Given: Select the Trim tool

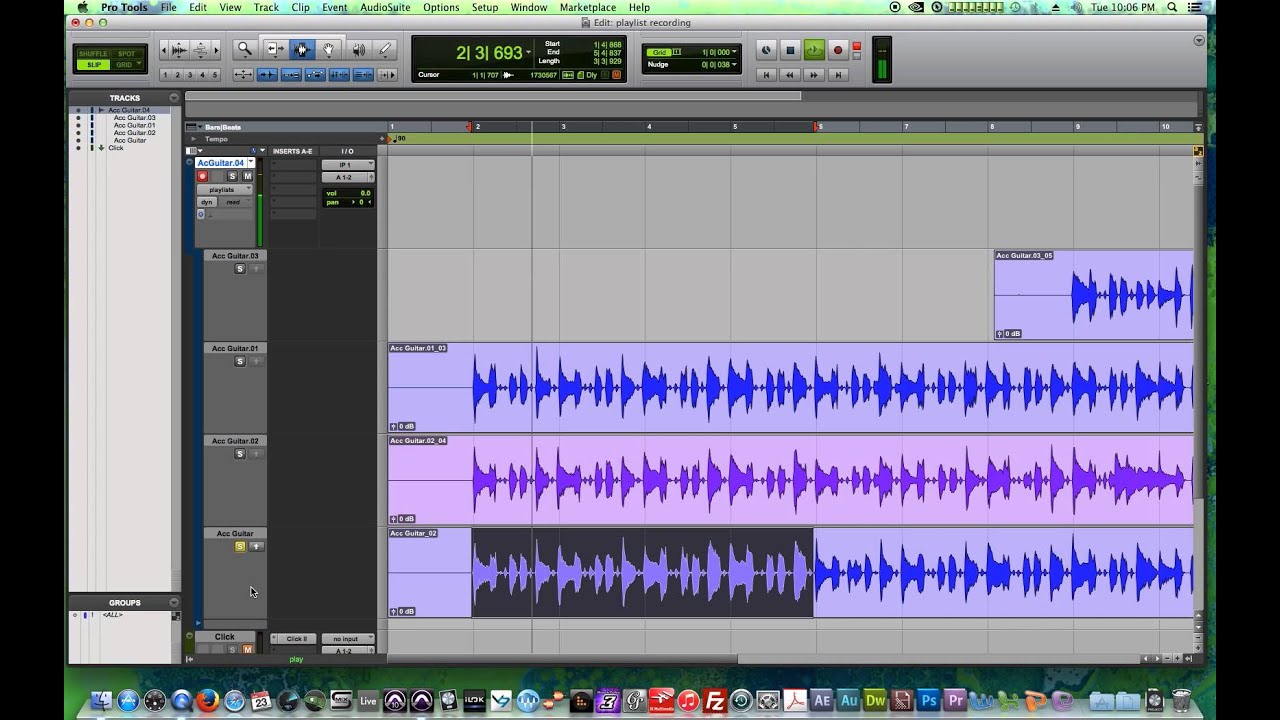Looking at the screenshot, I should coord(276,49).
